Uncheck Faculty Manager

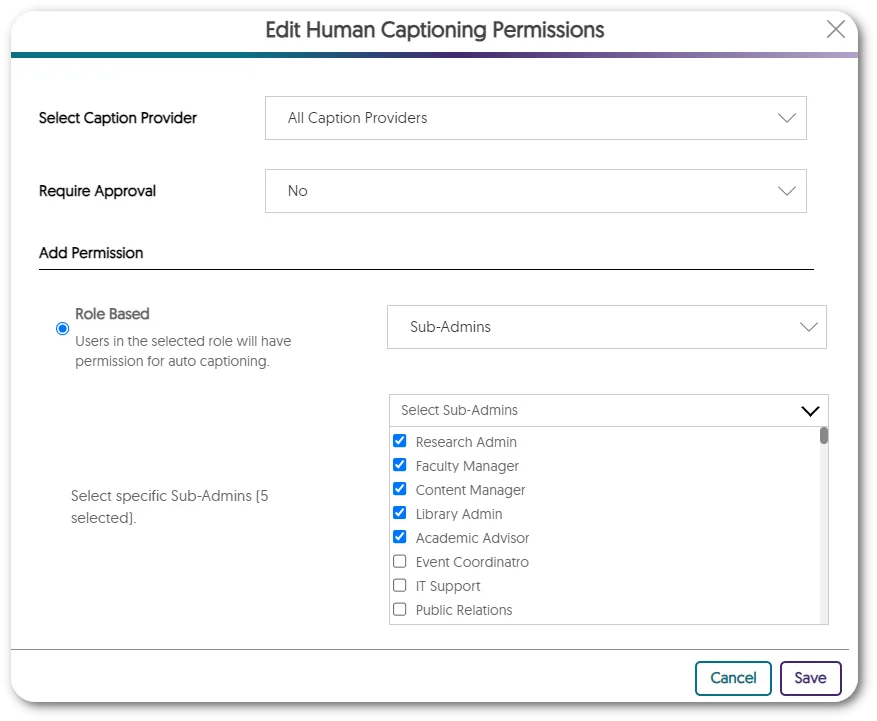click(x=400, y=465)
